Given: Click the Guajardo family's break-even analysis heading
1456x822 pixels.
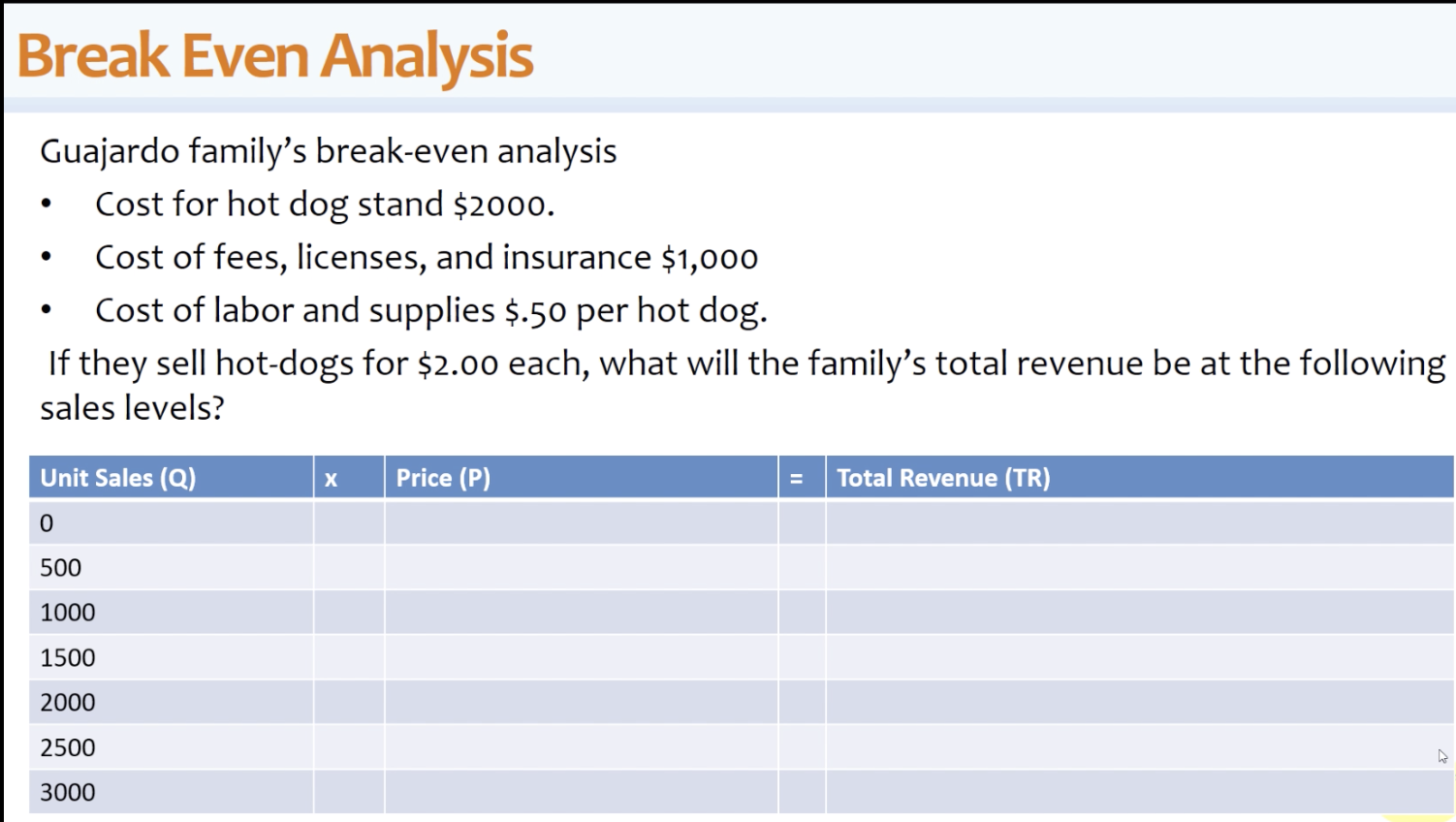Looking at the screenshot, I should coord(328,150).
